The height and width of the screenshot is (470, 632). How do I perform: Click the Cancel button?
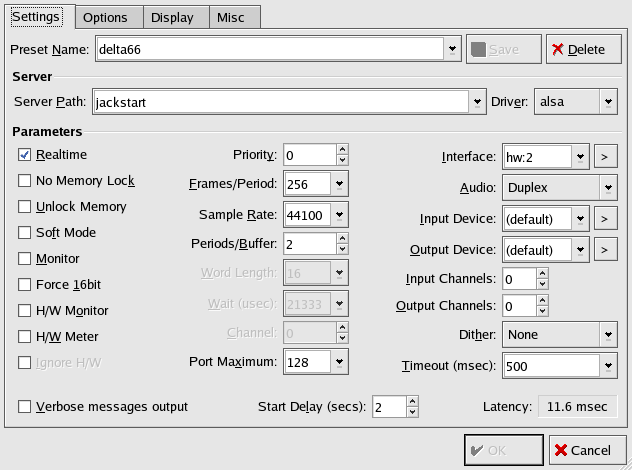click(582, 450)
